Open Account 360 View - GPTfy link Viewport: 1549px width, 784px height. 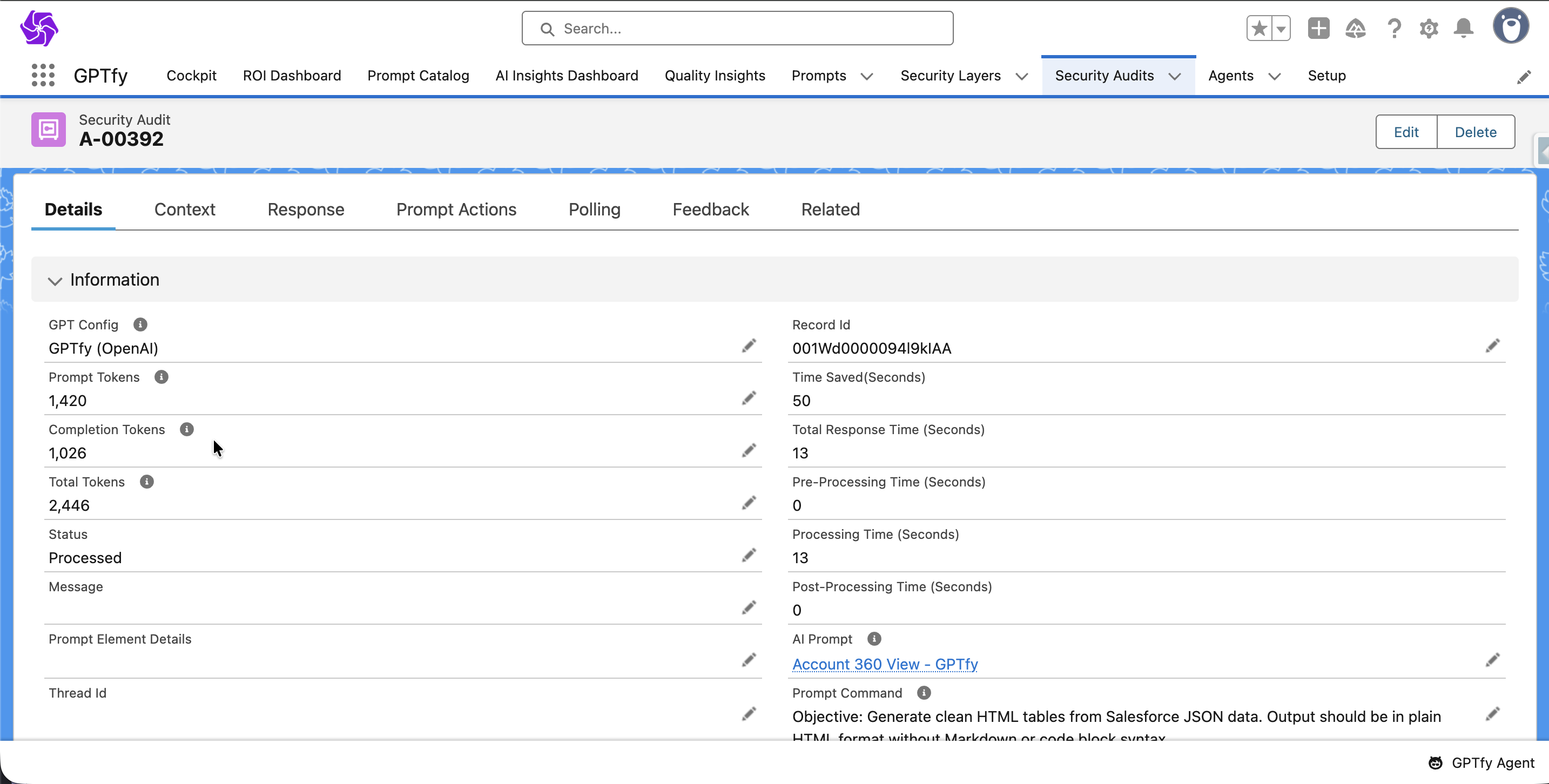coord(885,664)
